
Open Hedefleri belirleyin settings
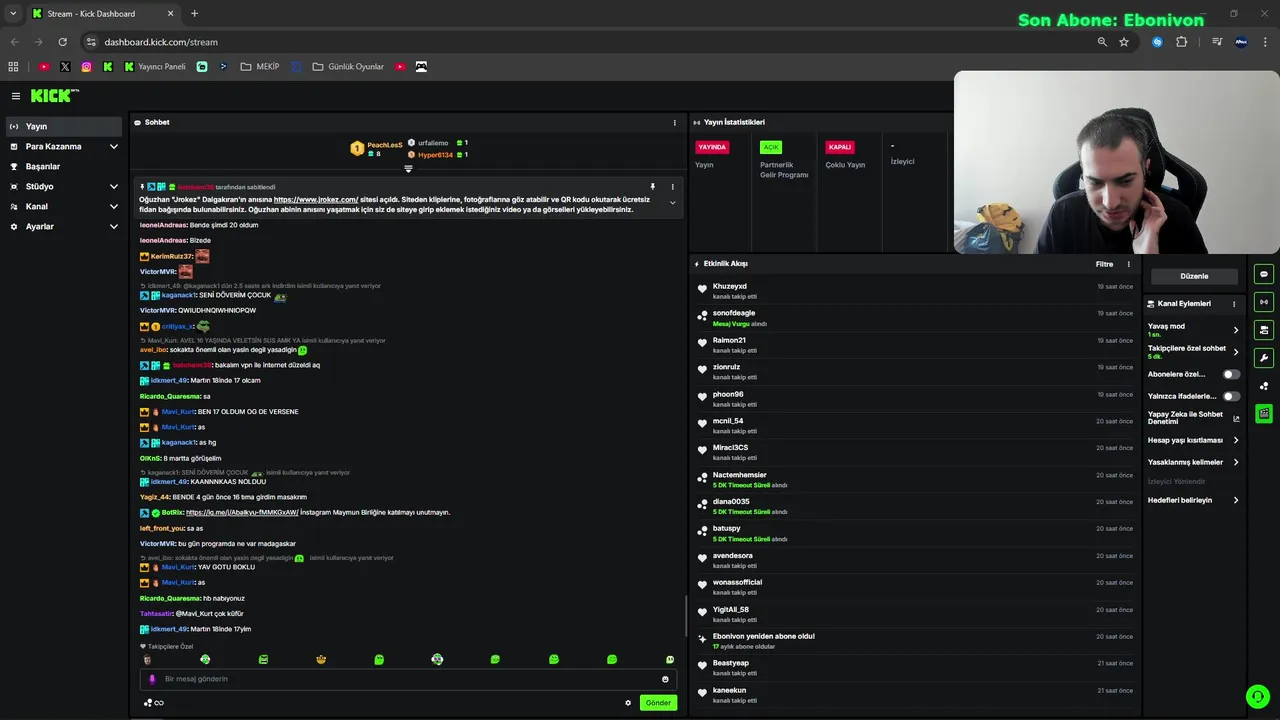pos(1193,500)
